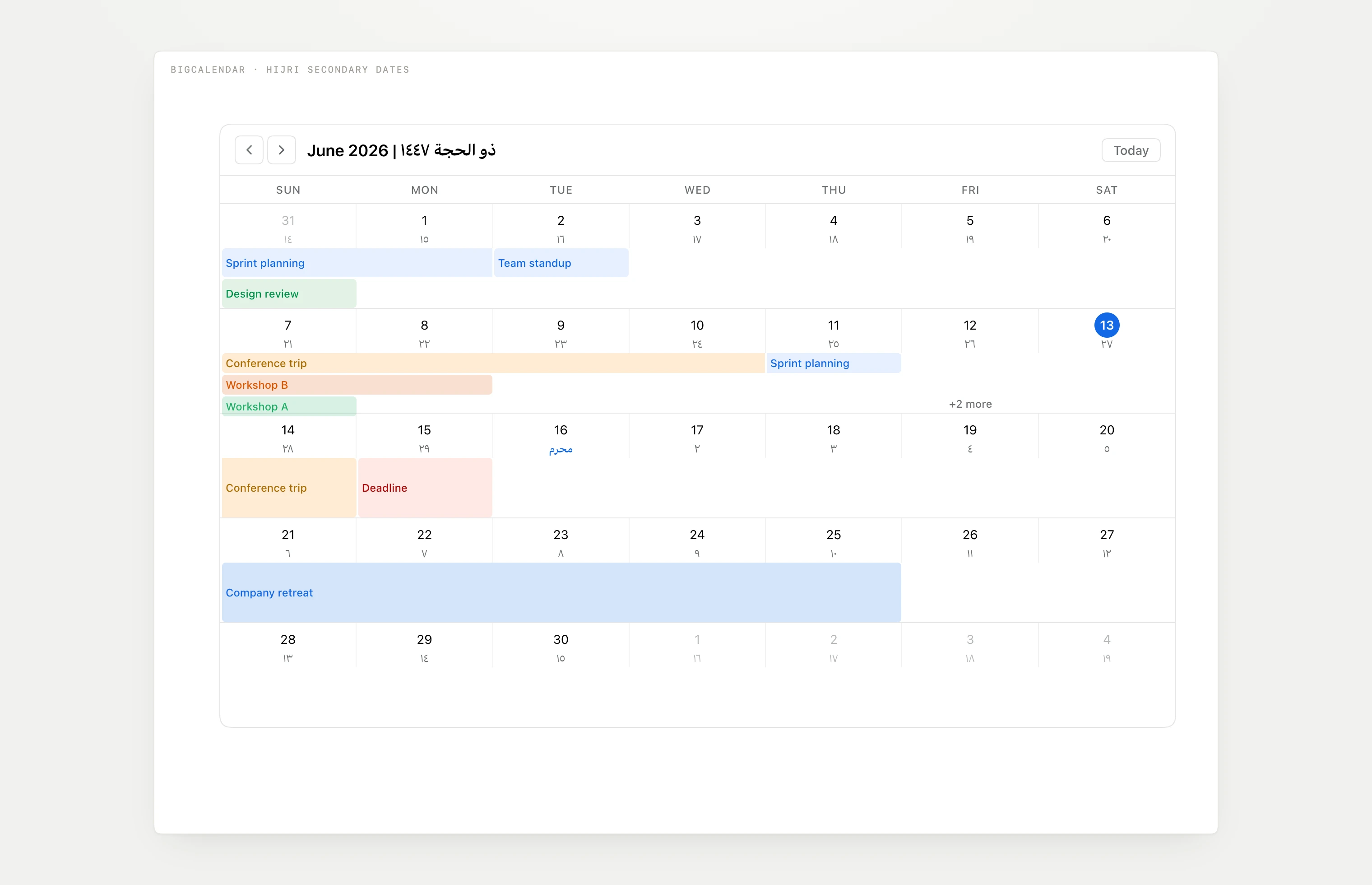
Task: Advance to next month with right chevron
Action: 282,150
